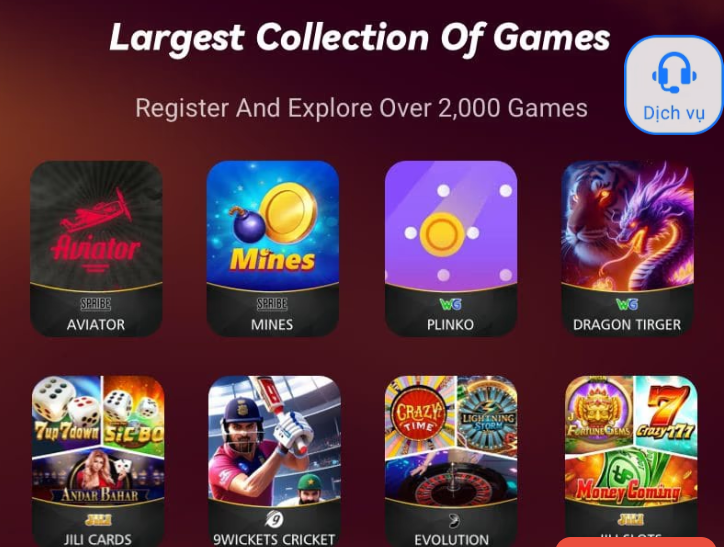Select the Plinko game tile
The height and width of the screenshot is (547, 724).
click(451, 248)
